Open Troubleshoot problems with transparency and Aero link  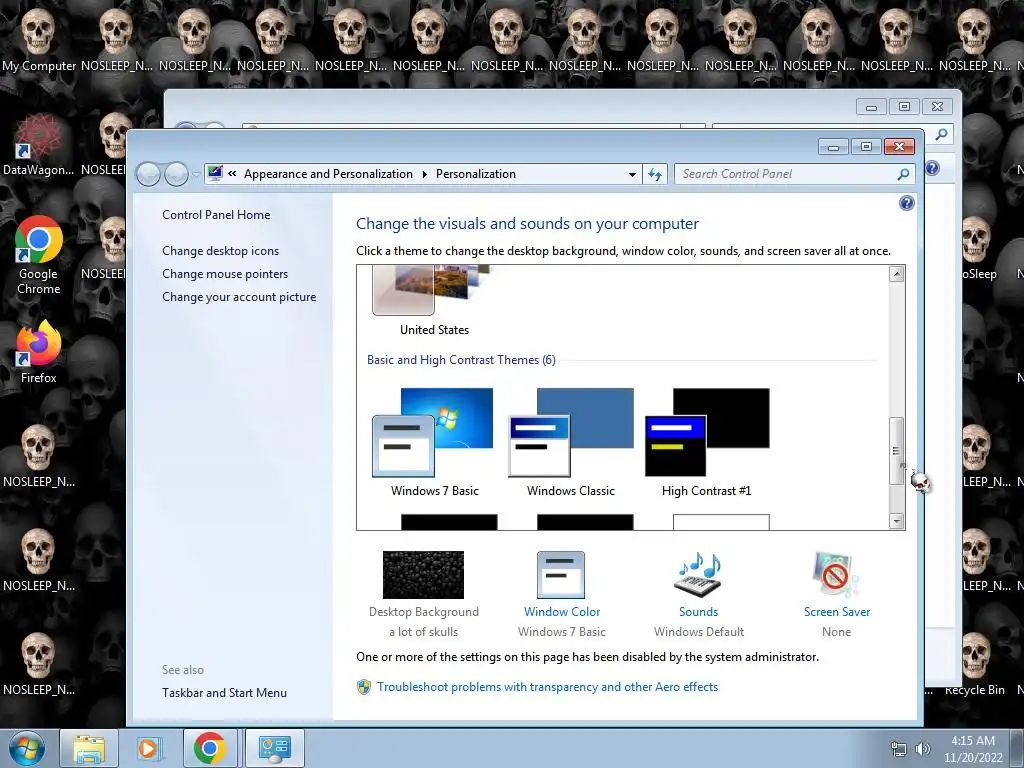[x=547, y=687]
